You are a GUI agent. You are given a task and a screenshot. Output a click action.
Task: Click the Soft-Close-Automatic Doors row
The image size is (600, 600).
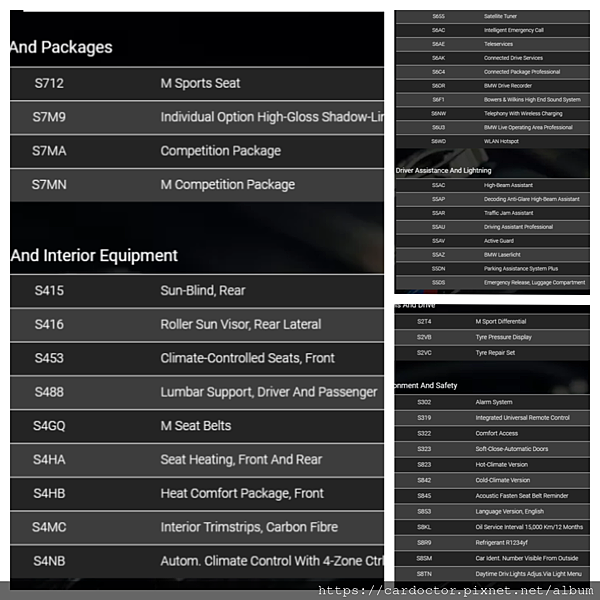pos(492,449)
